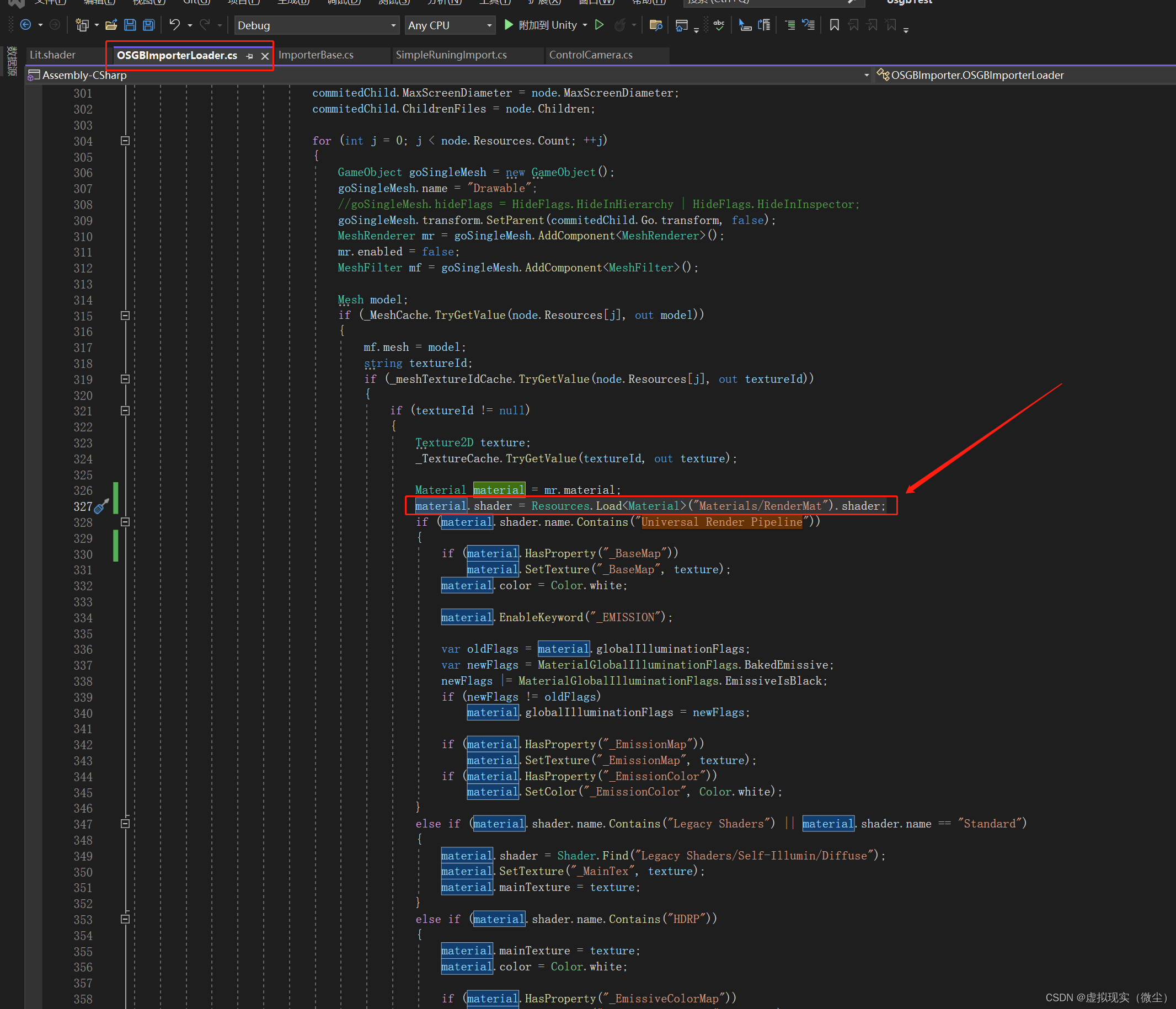Open the Debug configuration dropdown
This screenshot has height=1009, width=1176.
pos(393,25)
